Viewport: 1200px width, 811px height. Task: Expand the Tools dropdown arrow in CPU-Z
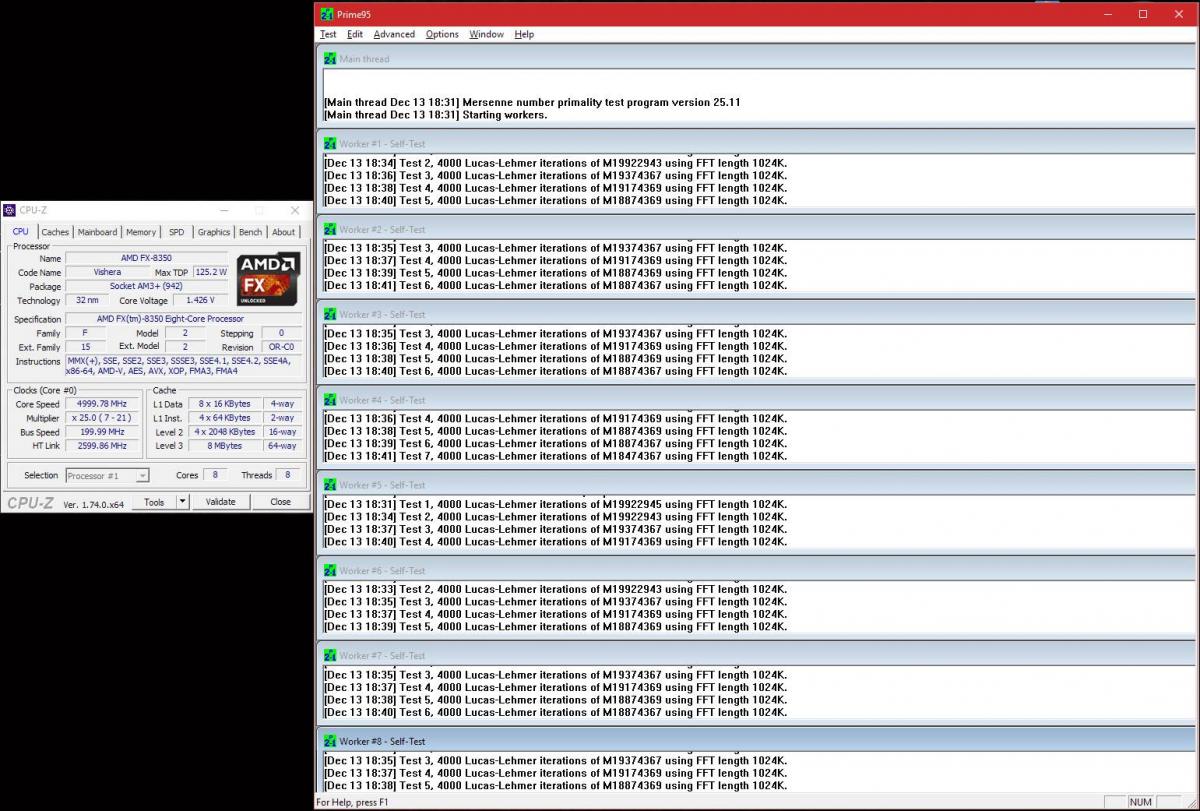coord(182,502)
